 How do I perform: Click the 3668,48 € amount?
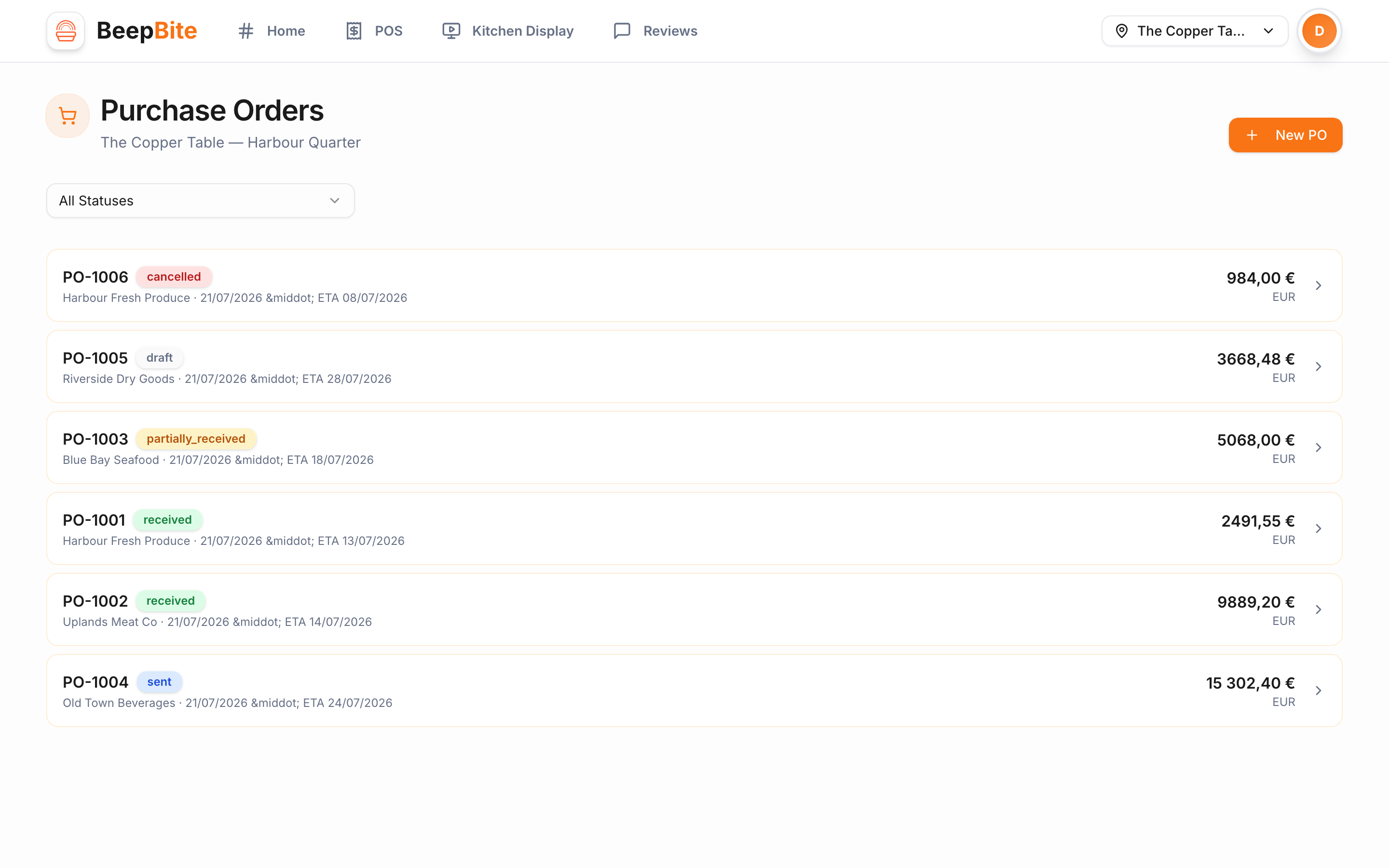click(x=1256, y=359)
